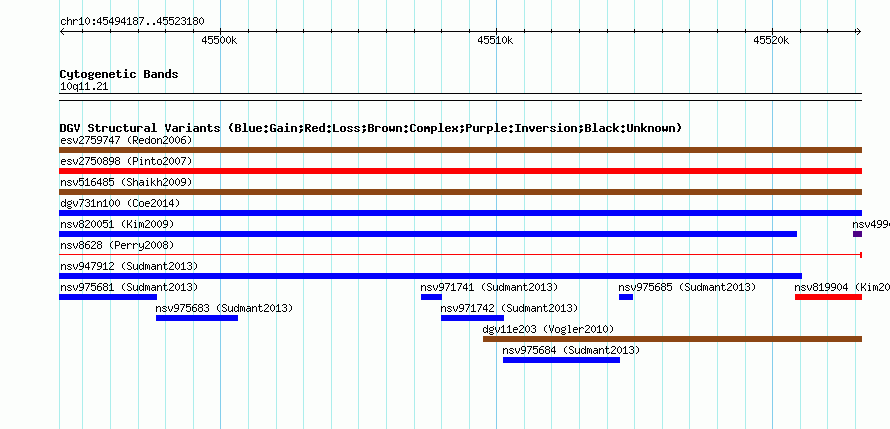Select the nsv975683 (Sudmant2013) label
890x429 pixels.
click(x=224, y=308)
